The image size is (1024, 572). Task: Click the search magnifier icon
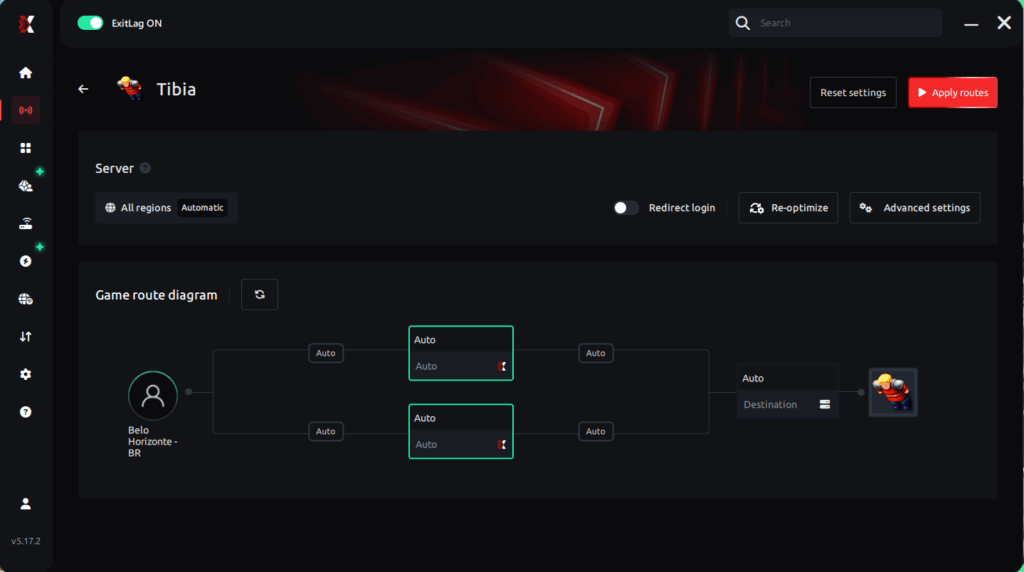pos(743,23)
